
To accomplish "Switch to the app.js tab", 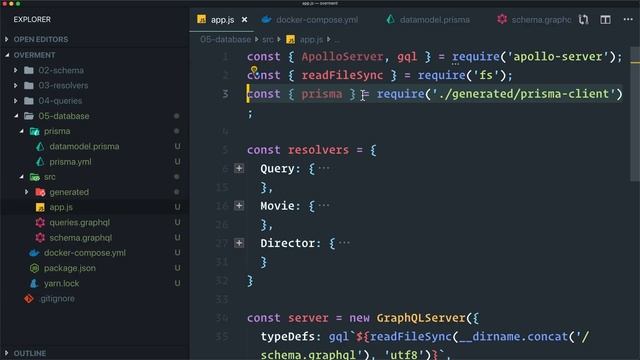I will [222, 20].
